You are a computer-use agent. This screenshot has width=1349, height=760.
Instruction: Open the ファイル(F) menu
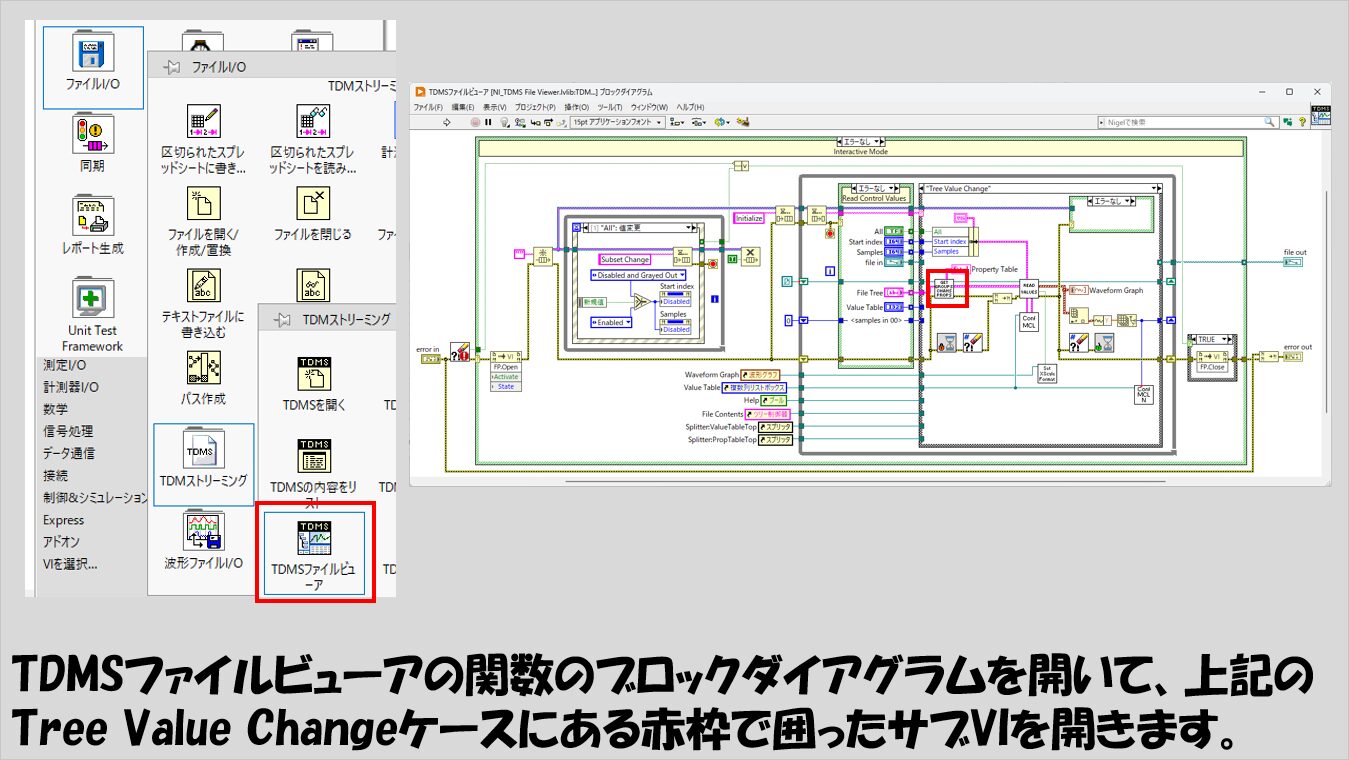[428, 107]
